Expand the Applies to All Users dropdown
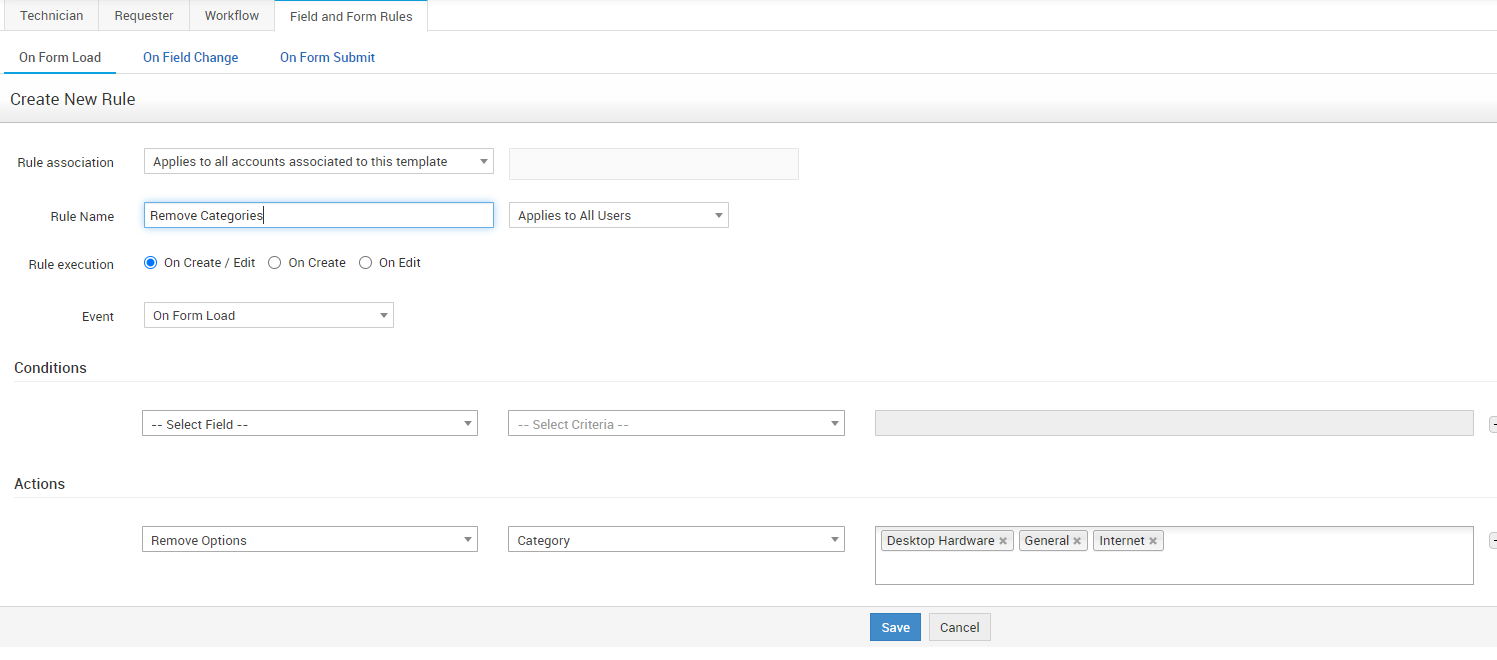 click(618, 215)
